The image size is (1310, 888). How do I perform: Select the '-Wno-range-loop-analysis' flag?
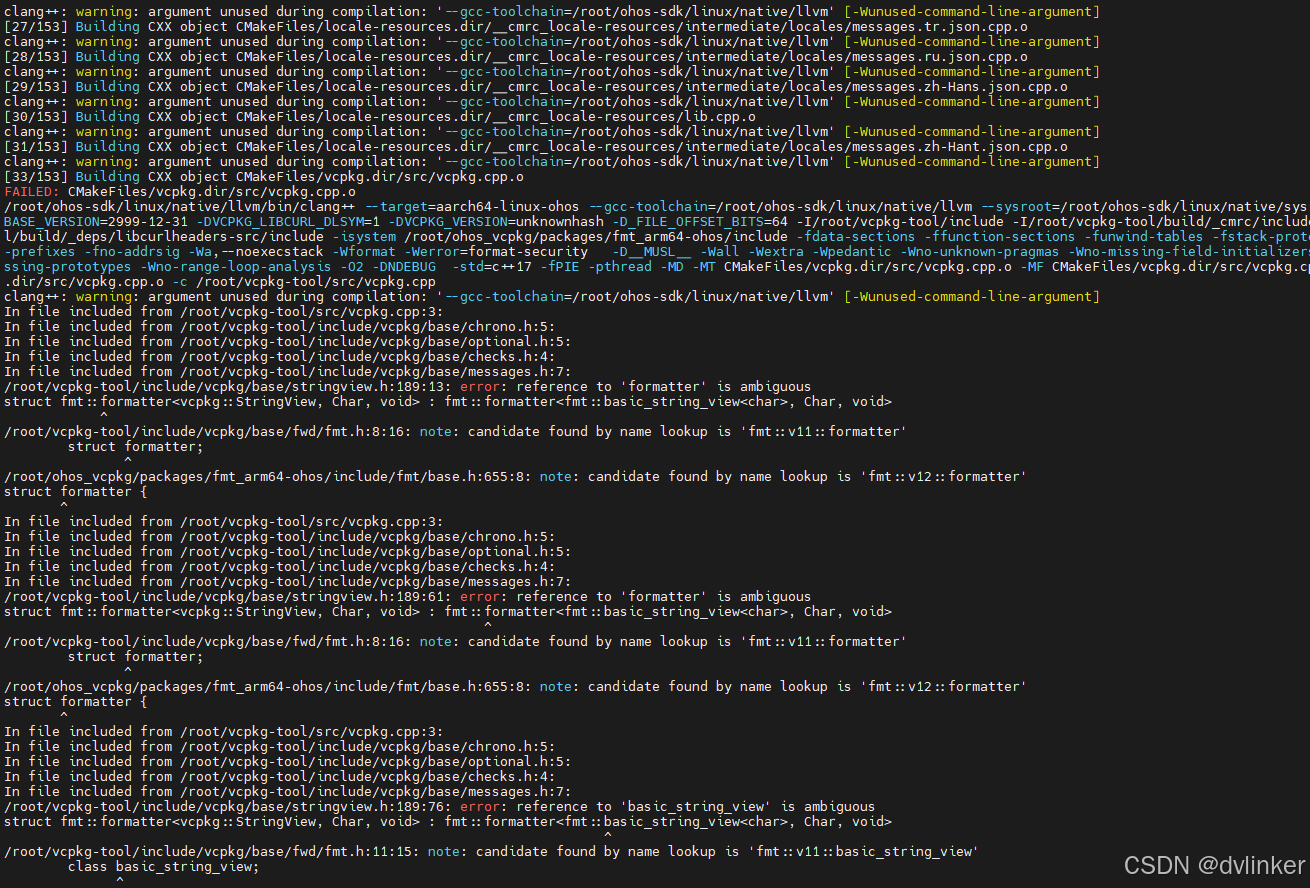(236, 266)
